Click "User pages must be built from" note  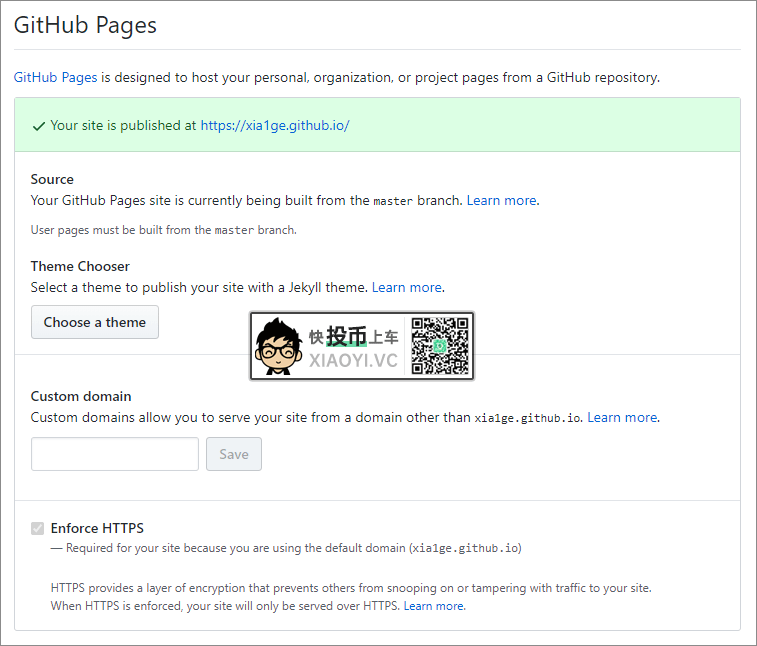click(164, 230)
